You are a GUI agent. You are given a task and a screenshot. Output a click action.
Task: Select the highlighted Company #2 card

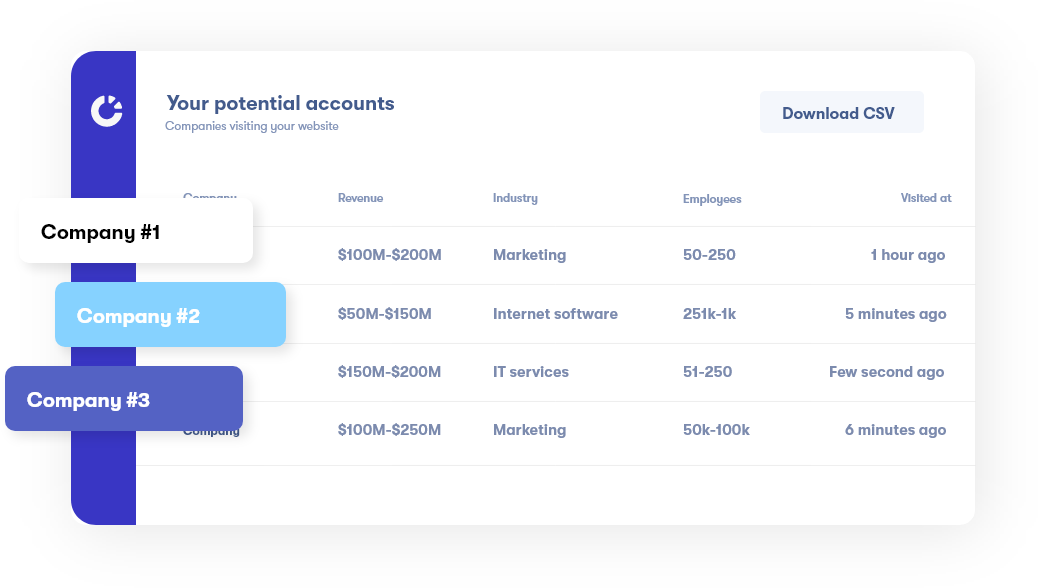tap(169, 315)
